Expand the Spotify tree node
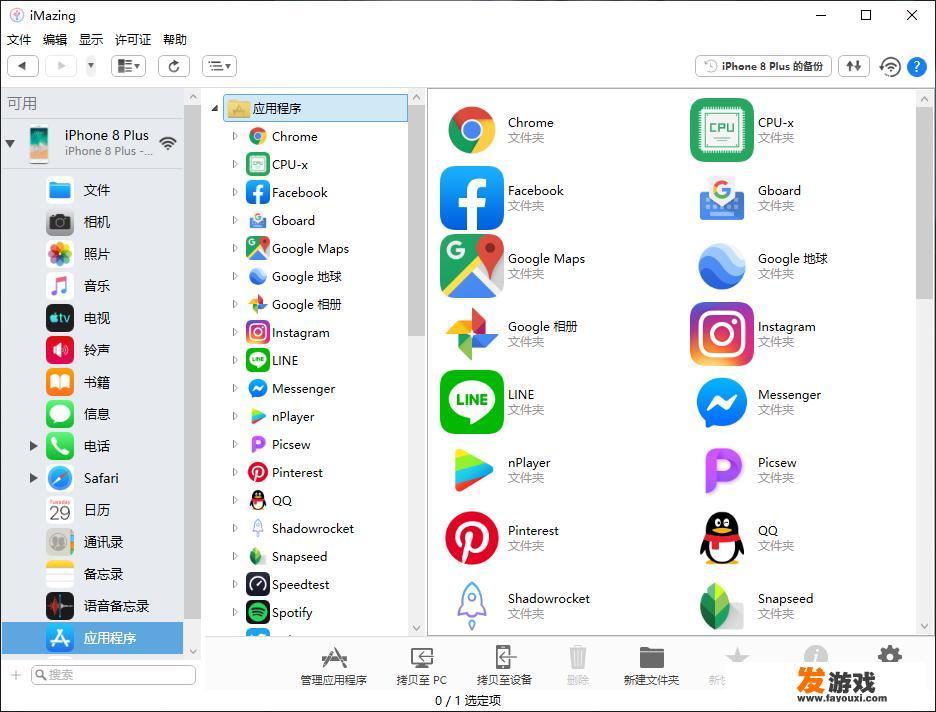This screenshot has width=936, height=712. click(235, 612)
